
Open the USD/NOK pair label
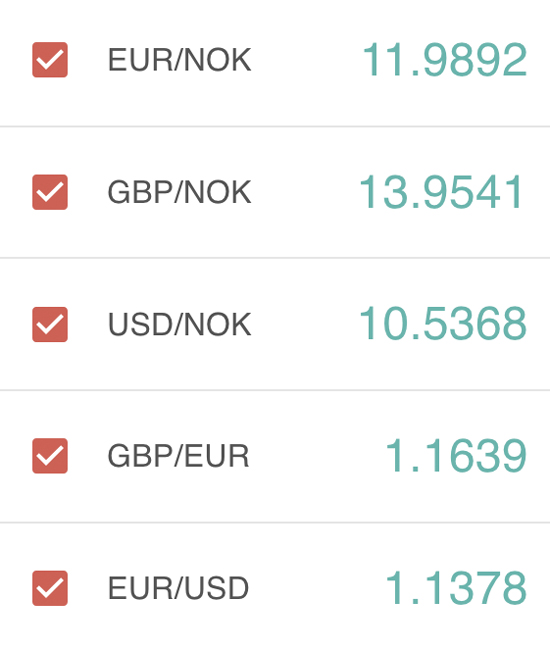[179, 324]
